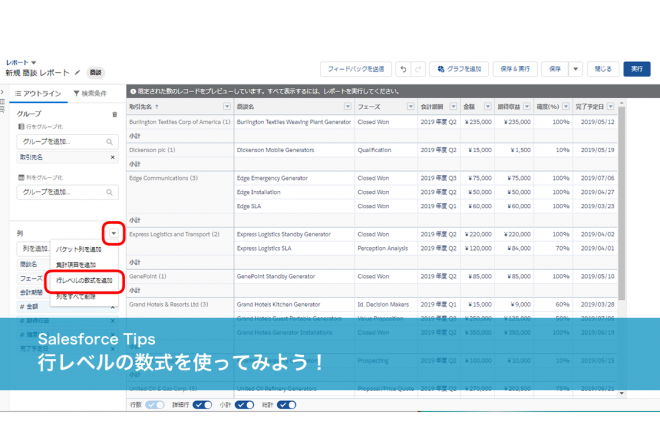Click Edge Emergency Generator cell
Viewport: 660px width, 438px height.
point(294,178)
